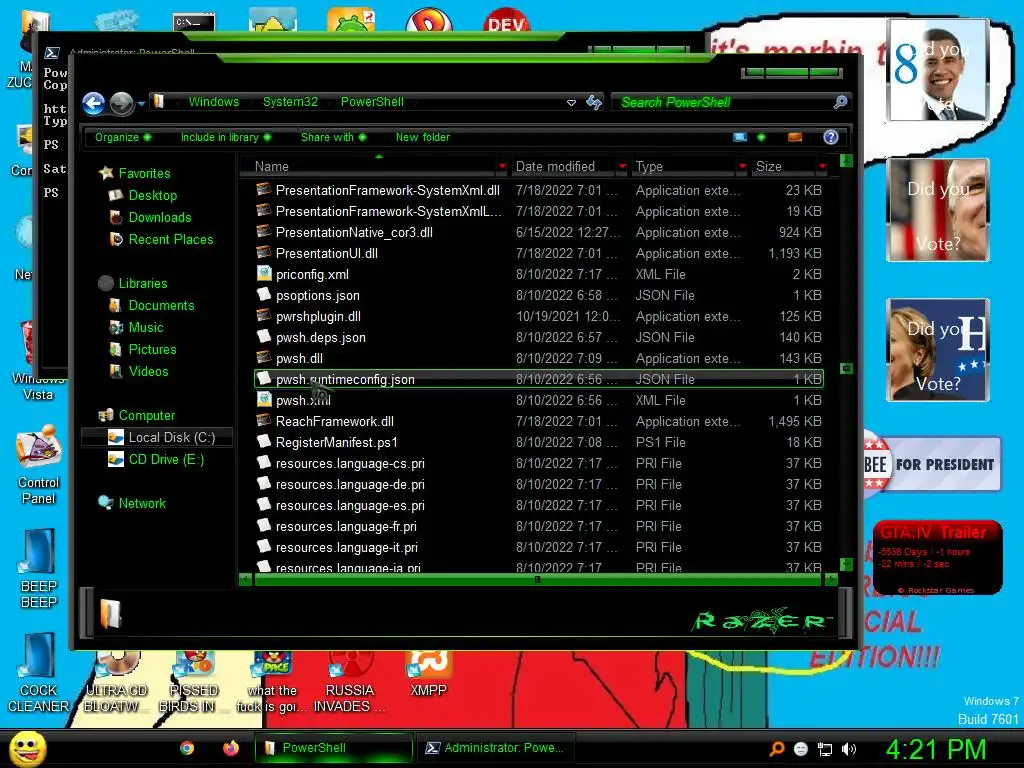Select Downloads under Favorites
Screen dimensions: 1024x768
159,217
